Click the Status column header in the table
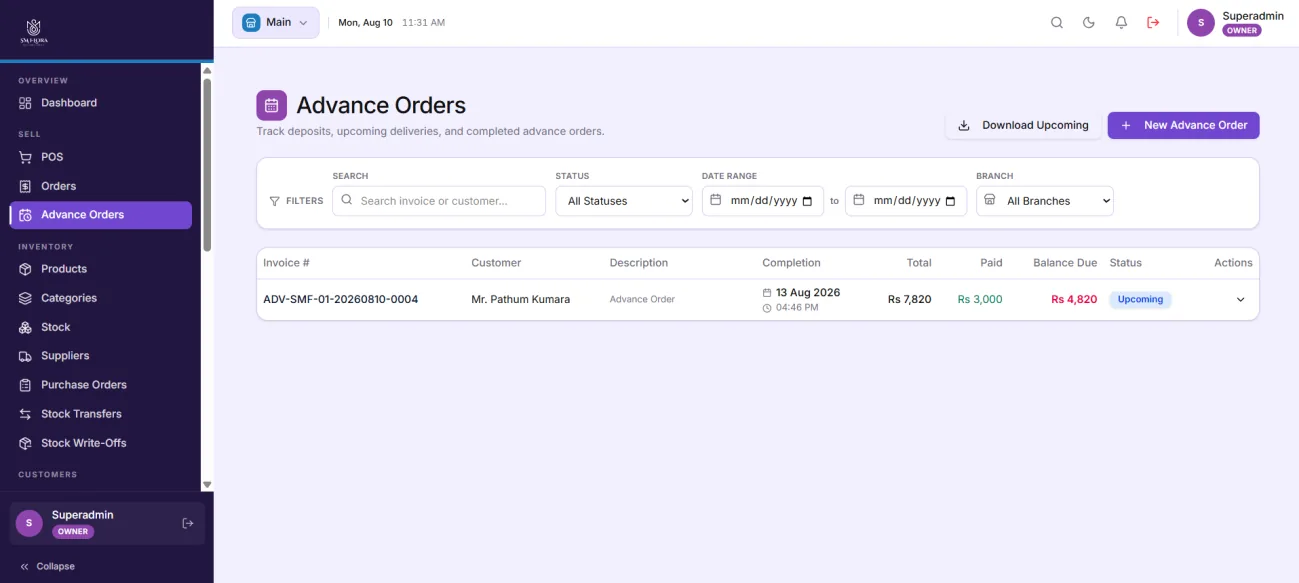 coord(1125,263)
